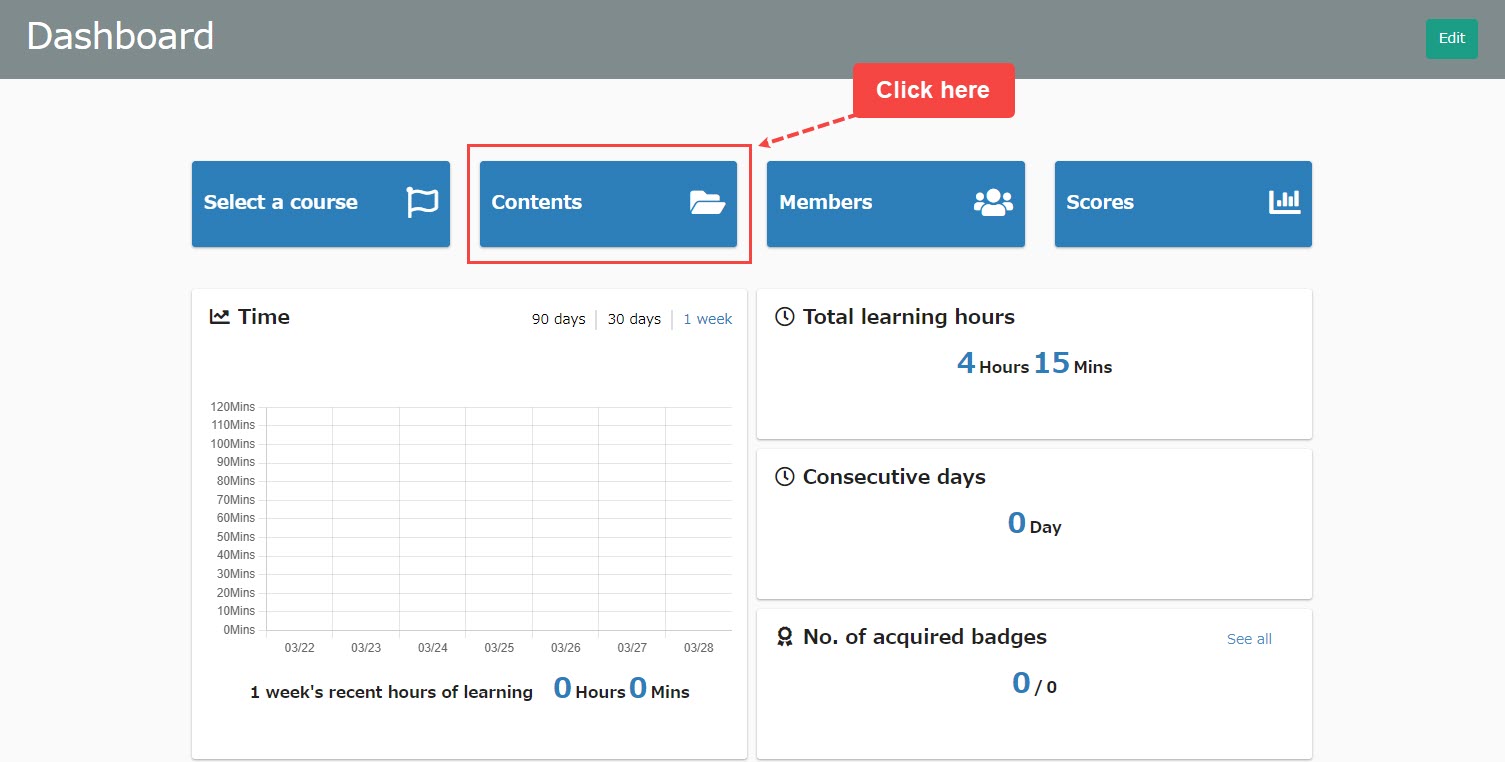Switch the Time chart to 90 days
Screen dimensions: 1505x762
(558, 319)
